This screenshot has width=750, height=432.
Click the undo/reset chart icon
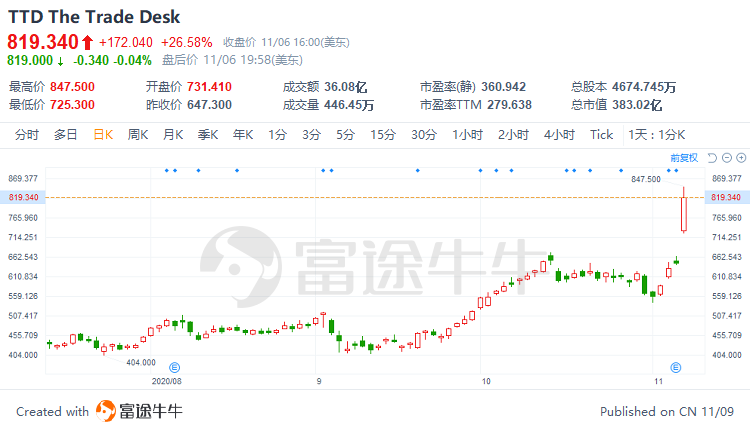[x=712, y=158]
